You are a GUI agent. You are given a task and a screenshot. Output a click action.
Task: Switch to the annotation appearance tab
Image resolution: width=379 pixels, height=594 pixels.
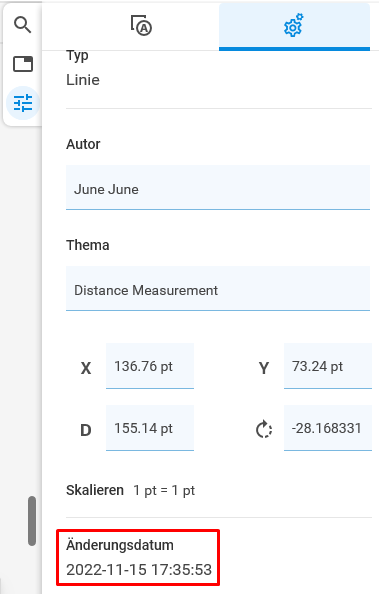coord(141,26)
